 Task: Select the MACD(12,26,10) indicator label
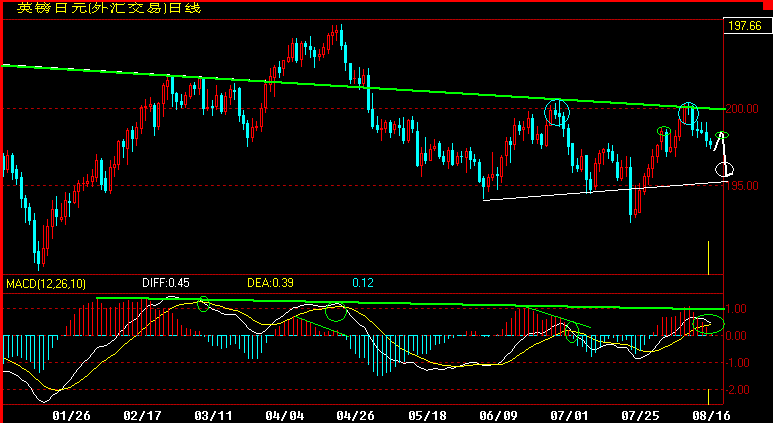(x=46, y=283)
